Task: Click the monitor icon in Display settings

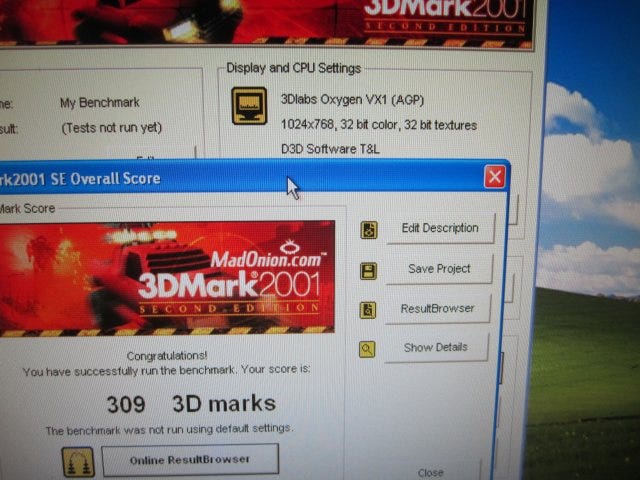Action: pyautogui.click(x=249, y=106)
